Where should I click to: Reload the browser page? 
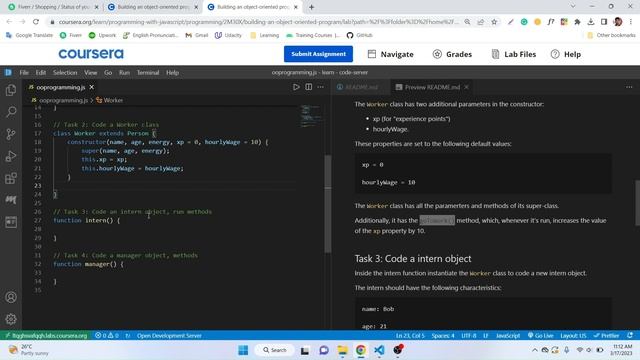tap(36, 22)
